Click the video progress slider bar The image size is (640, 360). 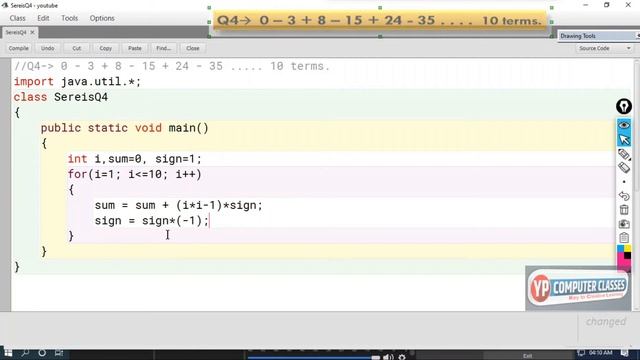point(314,358)
